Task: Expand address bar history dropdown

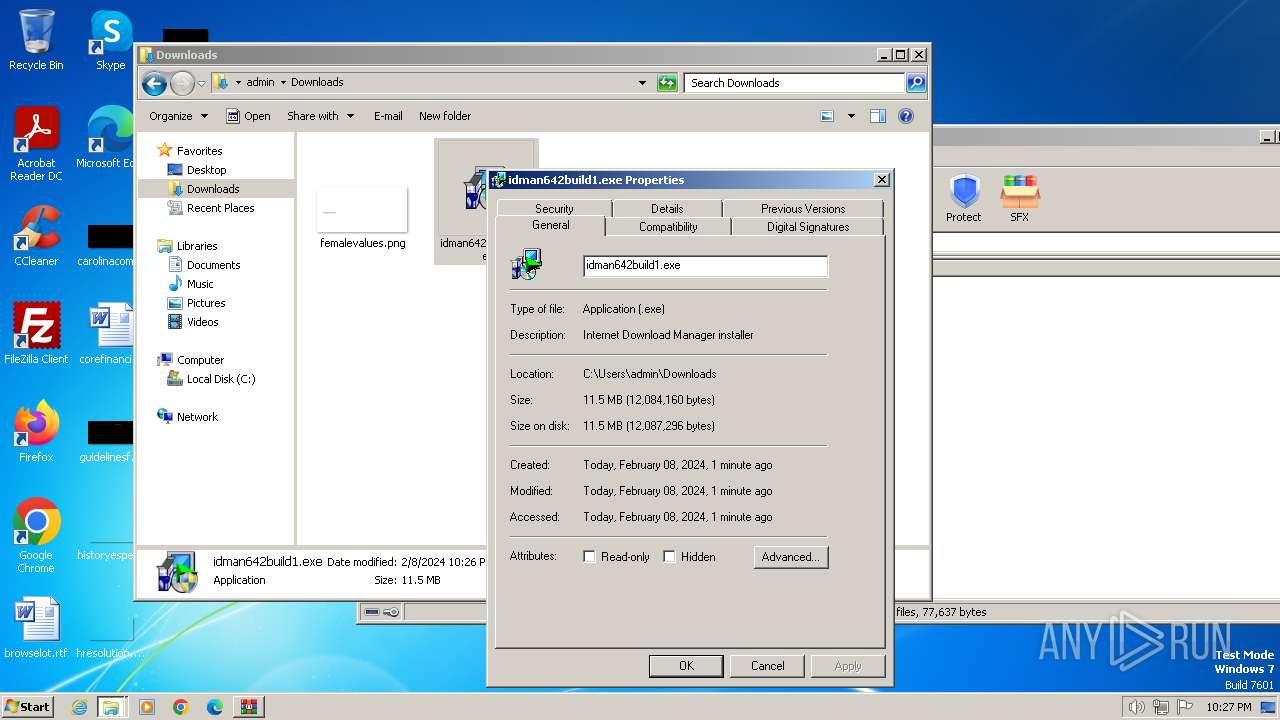Action: (642, 83)
